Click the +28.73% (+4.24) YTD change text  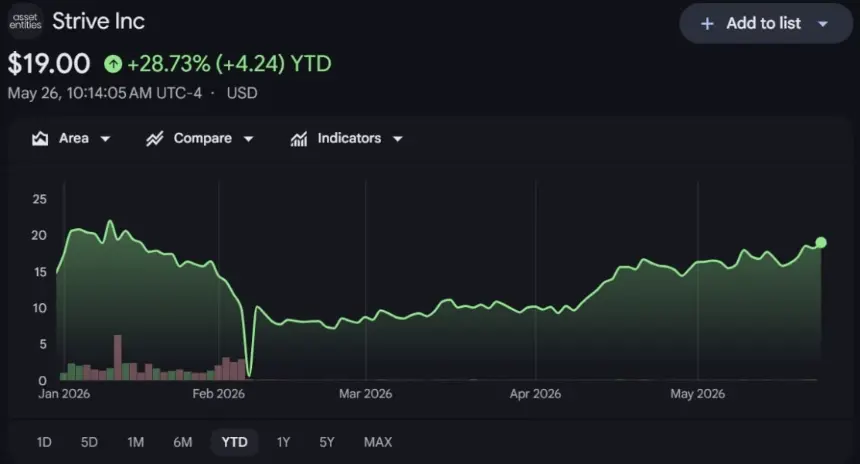tap(229, 64)
